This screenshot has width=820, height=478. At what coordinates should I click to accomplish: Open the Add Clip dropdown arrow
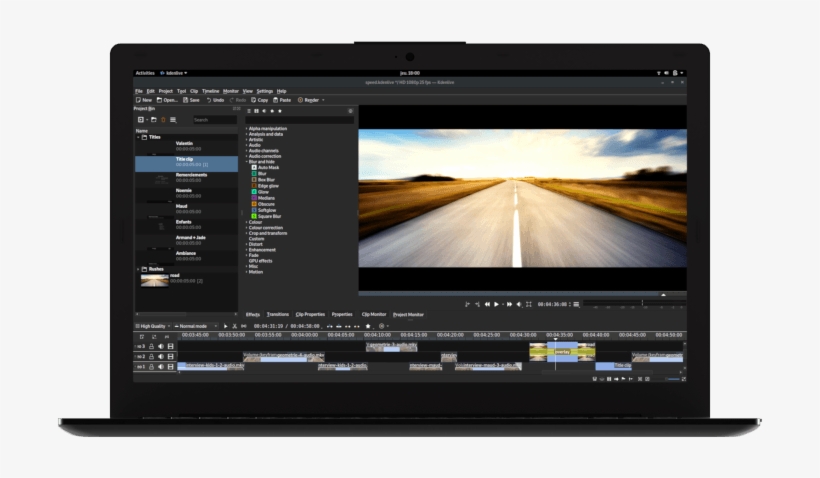pyautogui.click(x=146, y=120)
